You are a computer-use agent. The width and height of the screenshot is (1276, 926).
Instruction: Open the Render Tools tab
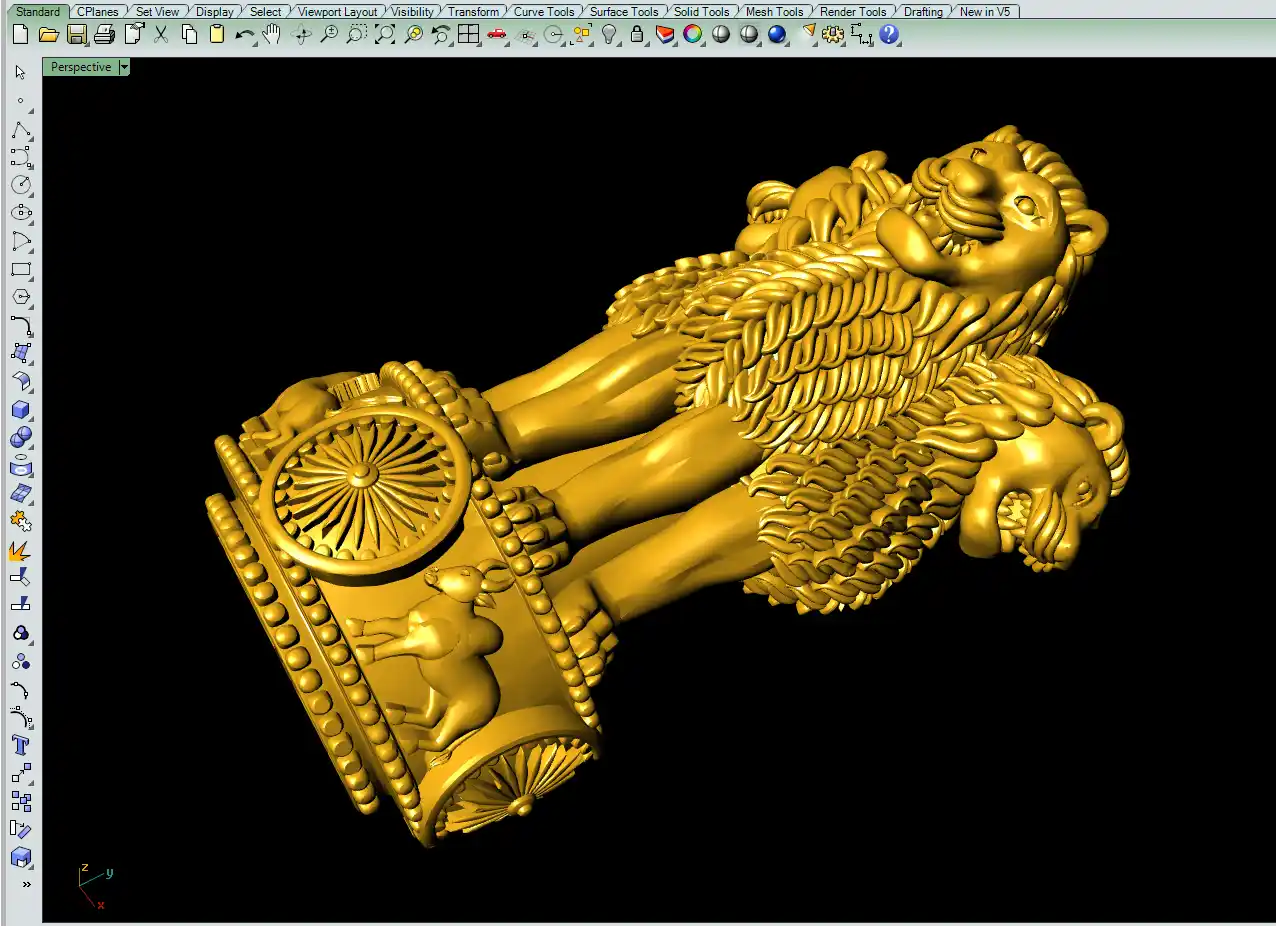tap(852, 12)
